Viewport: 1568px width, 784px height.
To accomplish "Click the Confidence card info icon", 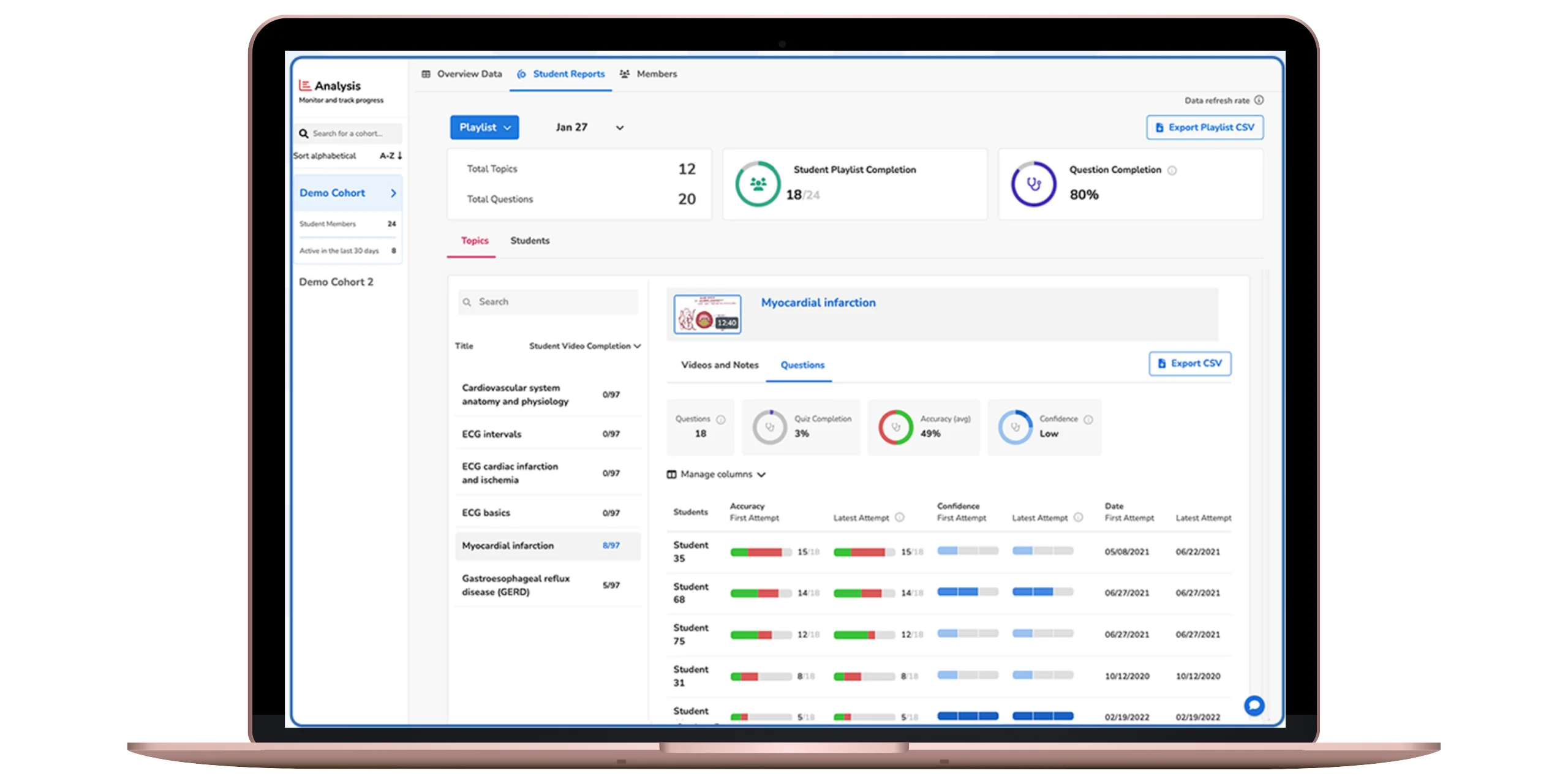I will 1088,420.
